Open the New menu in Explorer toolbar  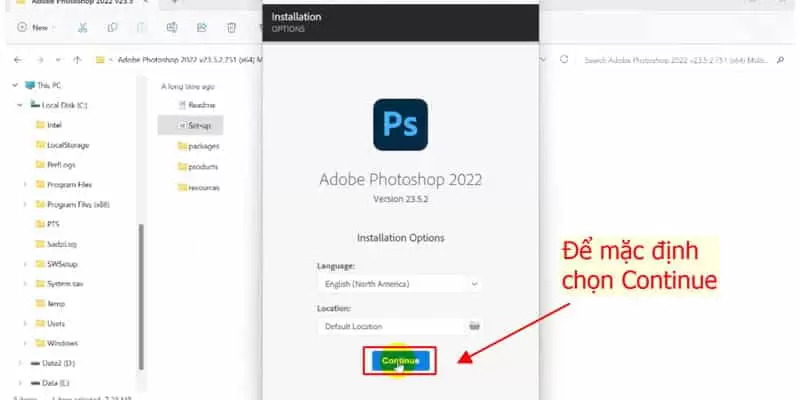point(36,28)
